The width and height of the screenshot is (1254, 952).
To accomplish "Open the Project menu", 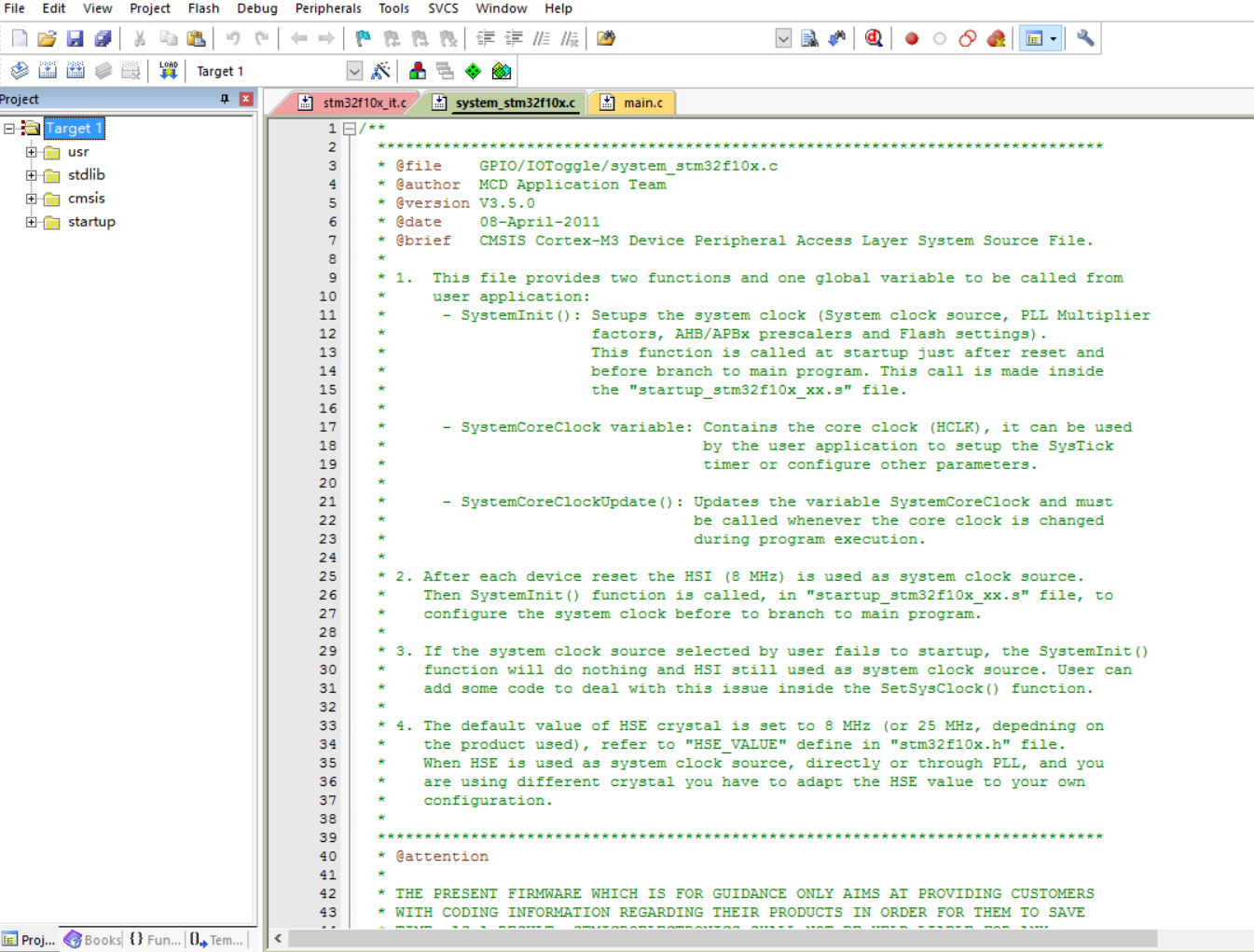I will (149, 8).
